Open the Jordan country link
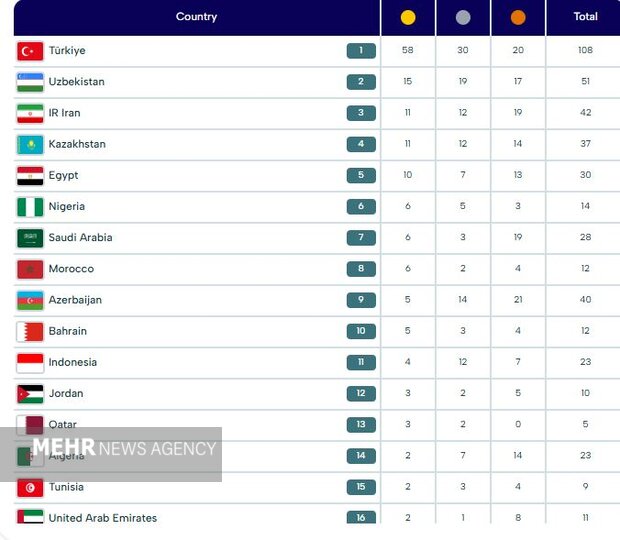Image resolution: width=620 pixels, height=540 pixels. 66,394
